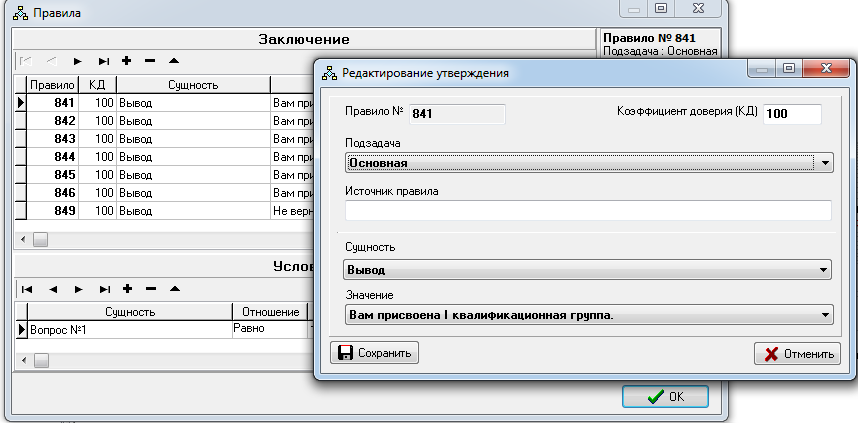858x423 pixels.
Task: Click left scroll arrow of Заключение table
Action: point(23,240)
